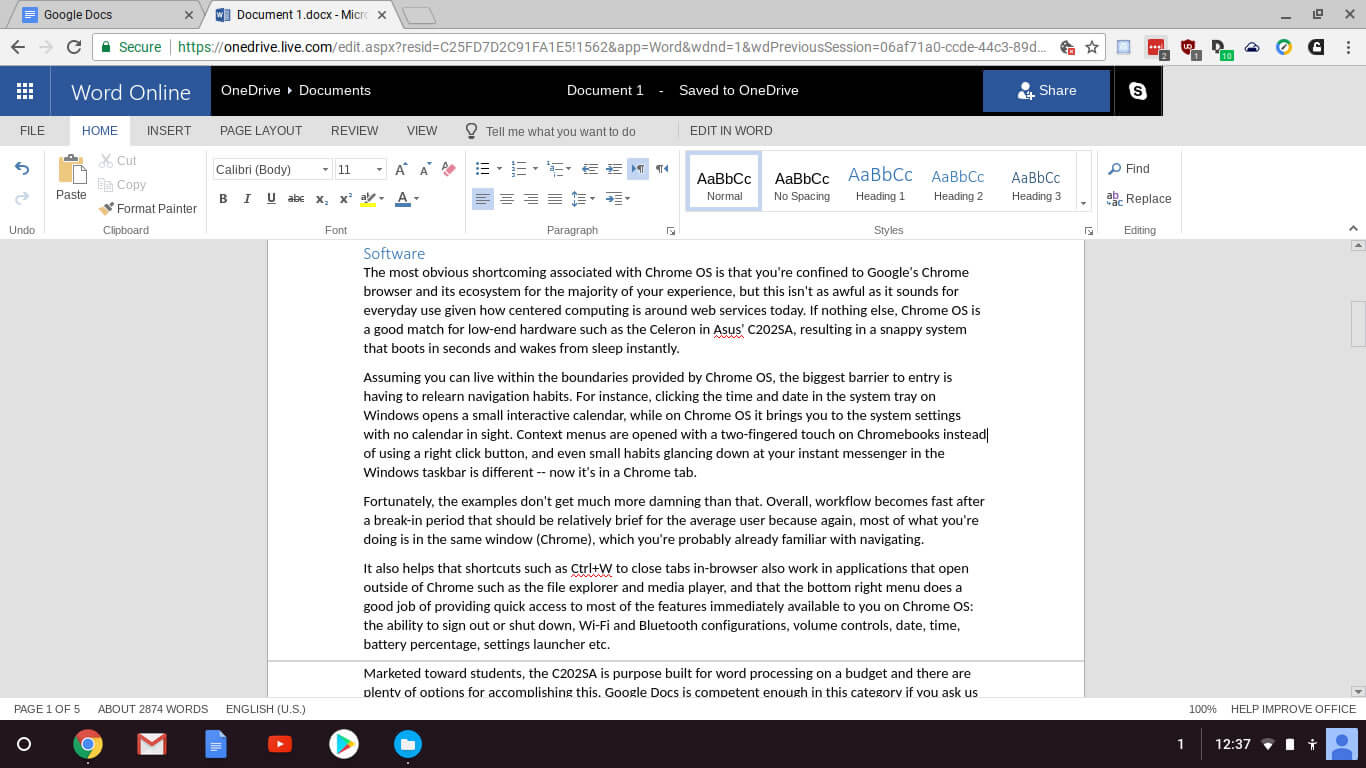Open Google Docs from the shelf
The image size is (1366, 768).
tap(216, 744)
